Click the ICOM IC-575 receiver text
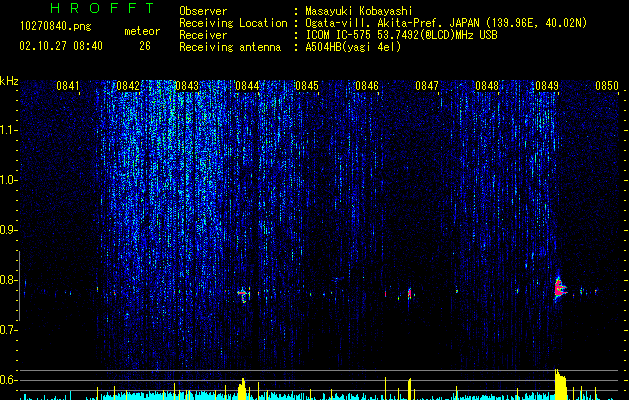Image resolution: width=629 pixels, height=400 pixels. point(401,35)
